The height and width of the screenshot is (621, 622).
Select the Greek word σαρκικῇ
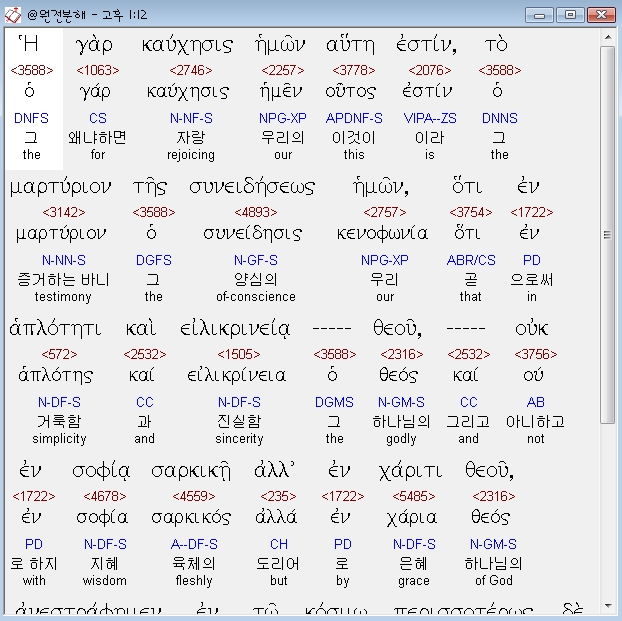pos(191,472)
